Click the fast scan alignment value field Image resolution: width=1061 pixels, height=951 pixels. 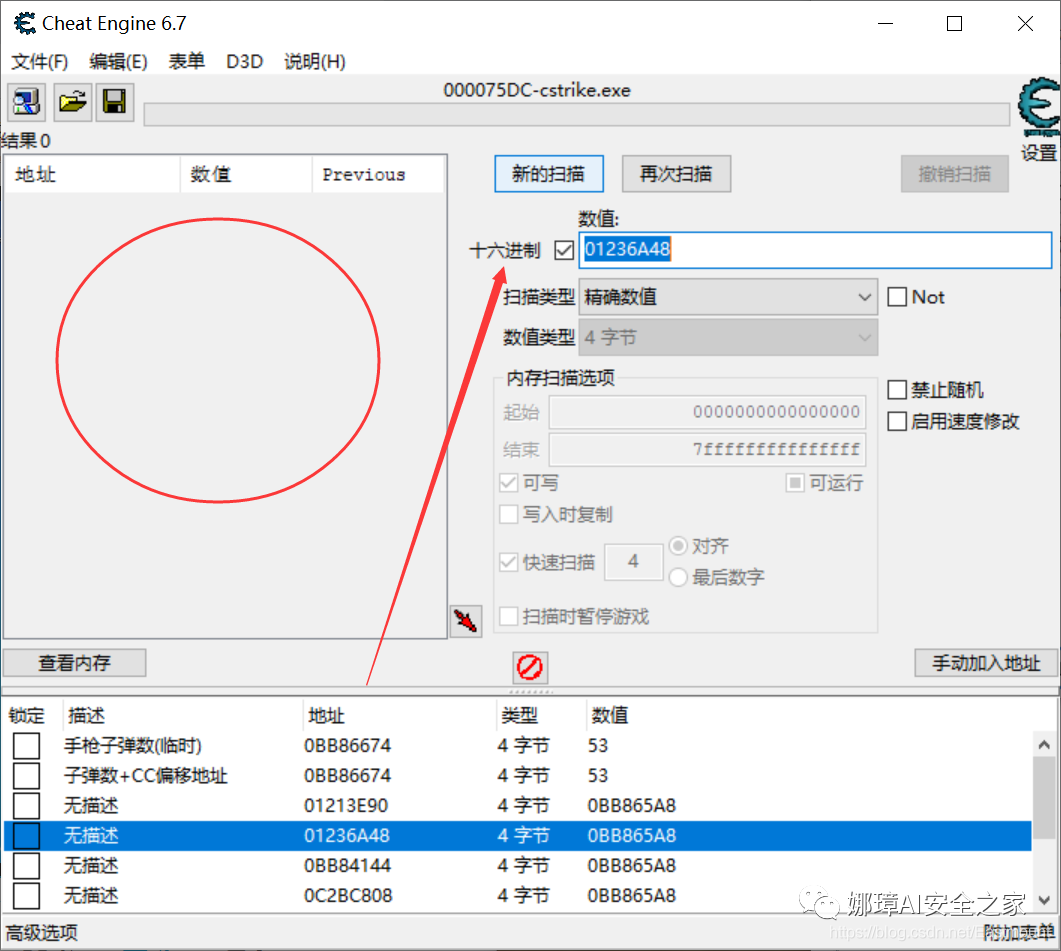click(633, 561)
